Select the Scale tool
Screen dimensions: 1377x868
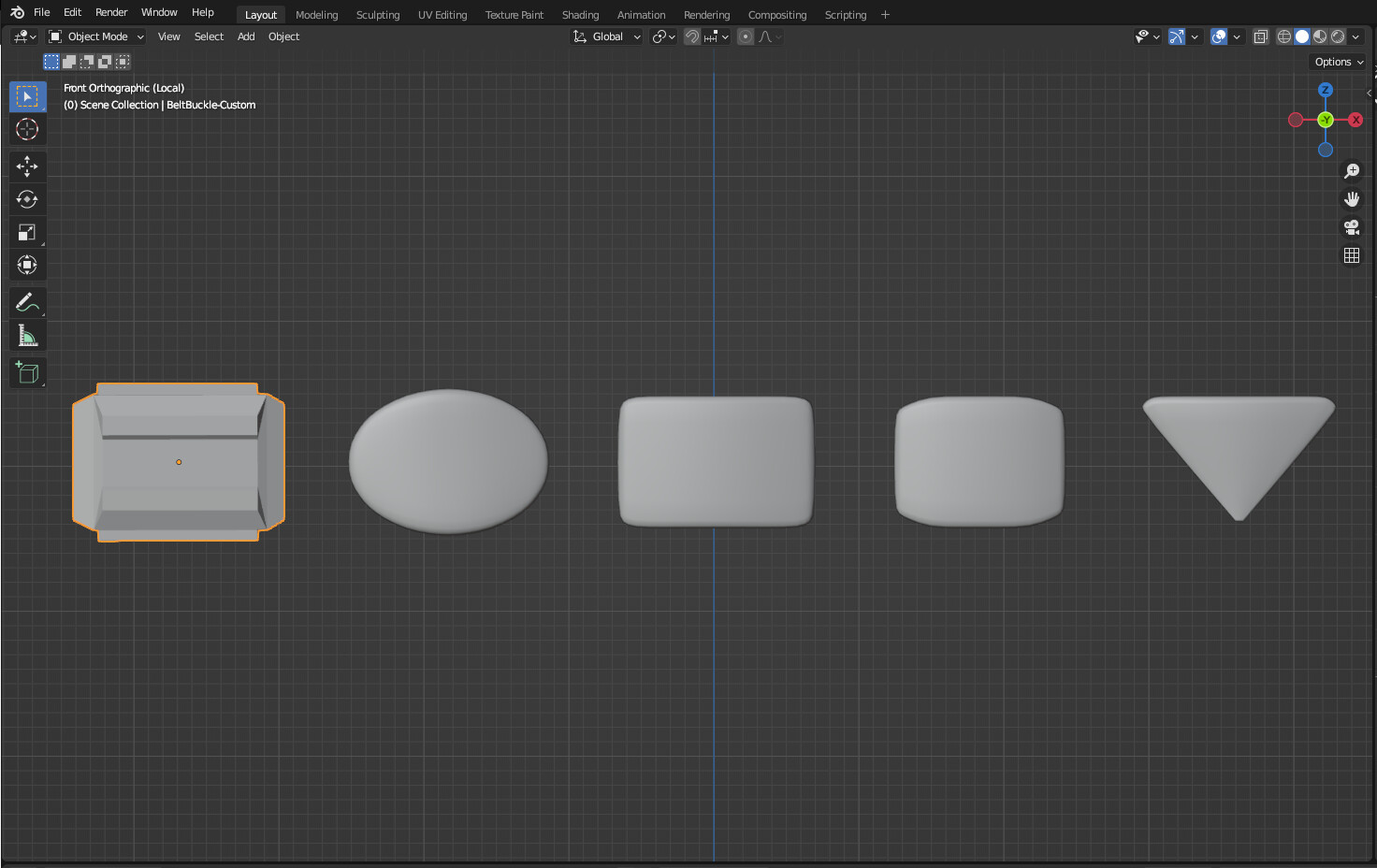click(x=27, y=232)
